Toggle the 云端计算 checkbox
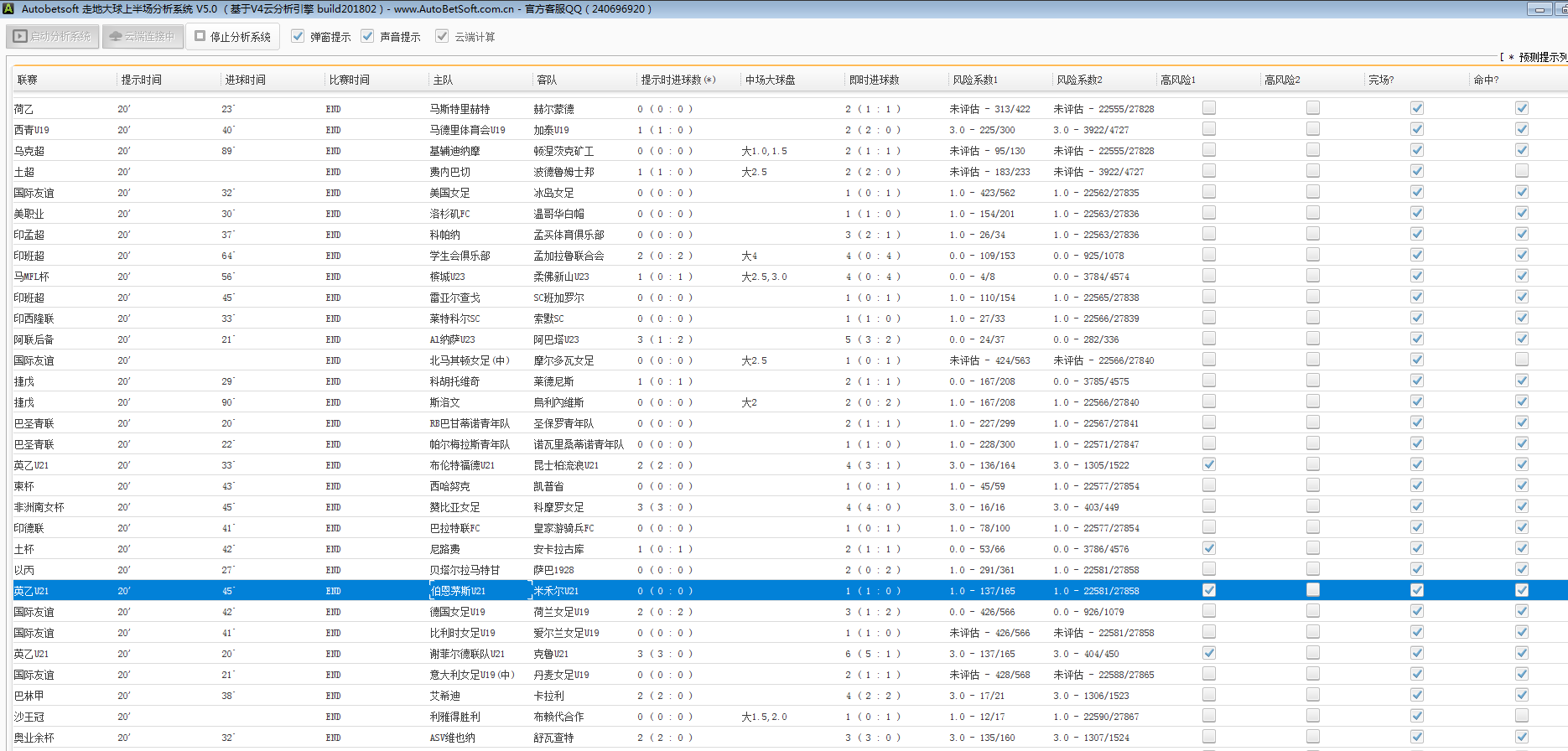Screen dimensions: 1568x751 [x=442, y=36]
